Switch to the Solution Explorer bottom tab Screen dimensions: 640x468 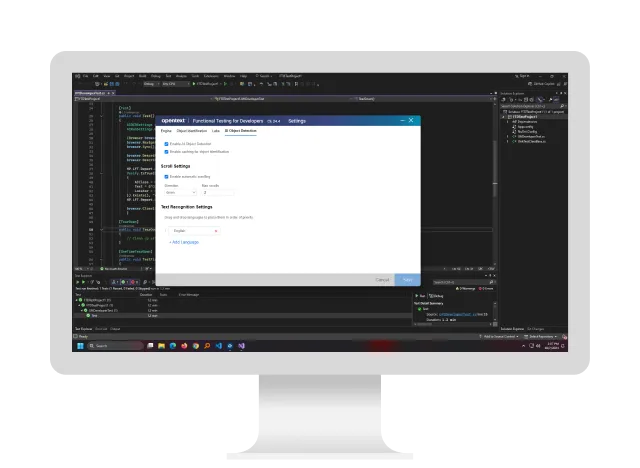click(512, 329)
